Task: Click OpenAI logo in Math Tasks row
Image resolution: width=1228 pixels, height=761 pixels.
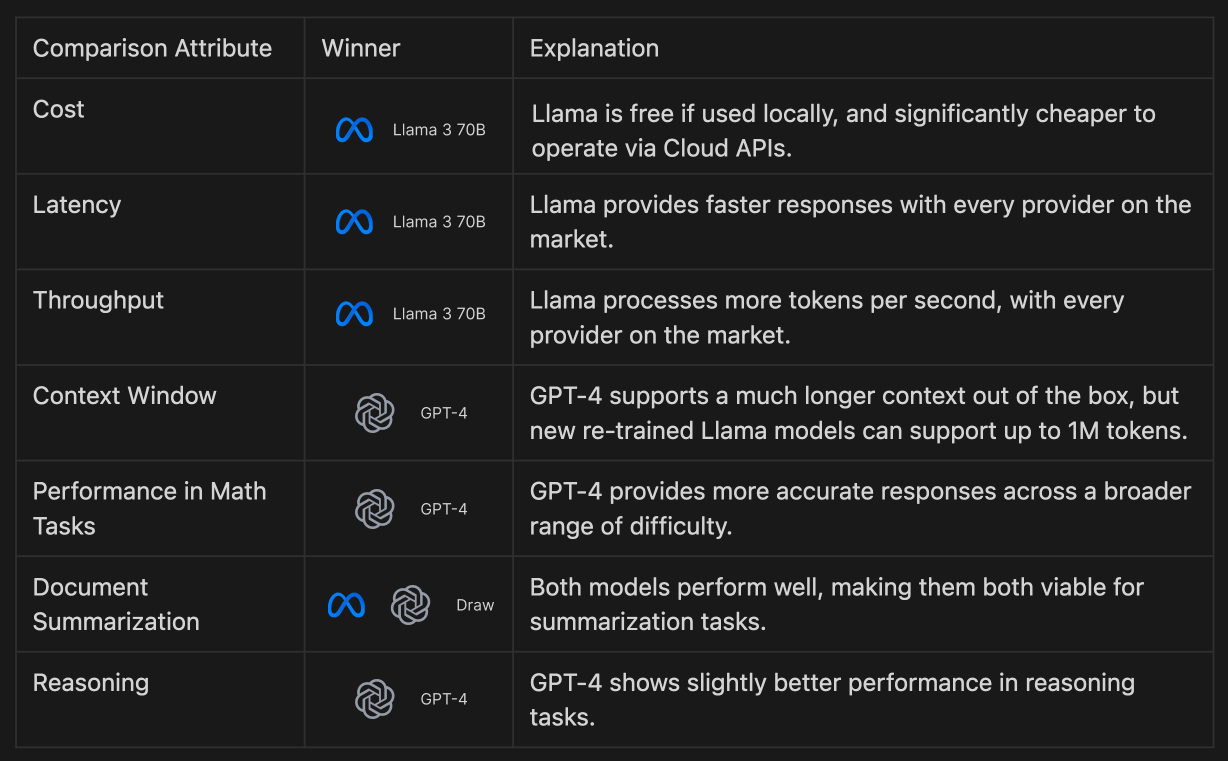Action: click(375, 509)
